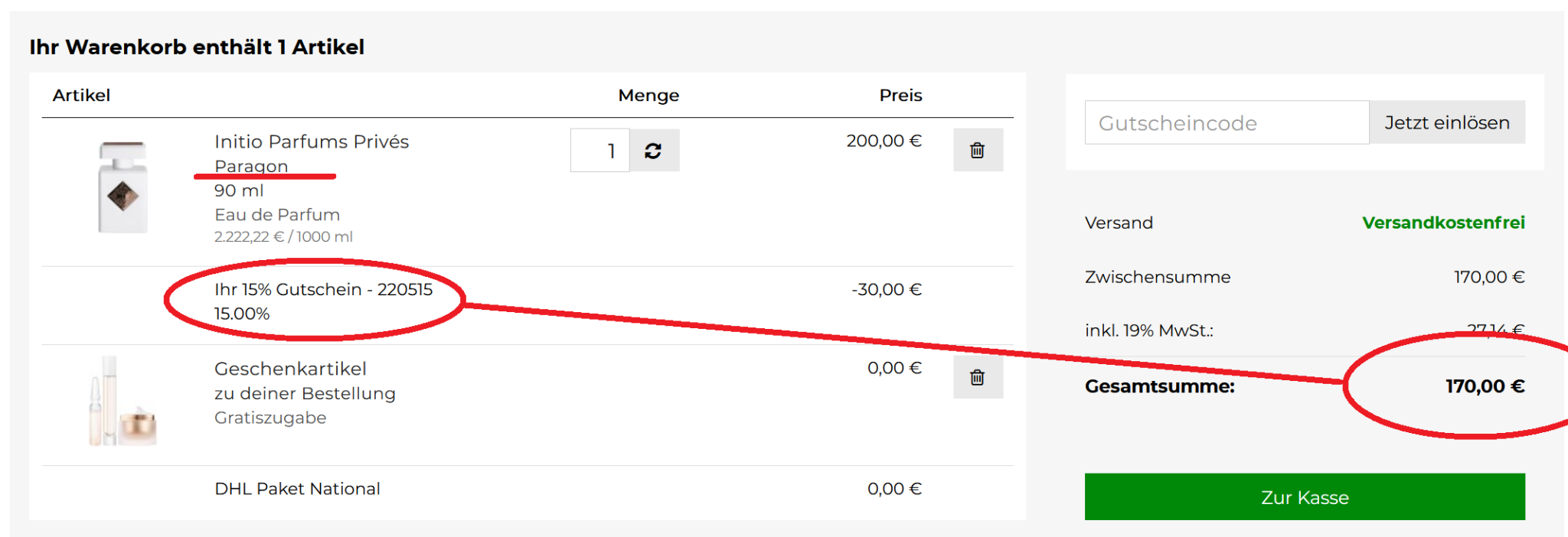1568x537 pixels.
Task: Remove the Geschenkartikel using its trash icon
Action: click(977, 377)
